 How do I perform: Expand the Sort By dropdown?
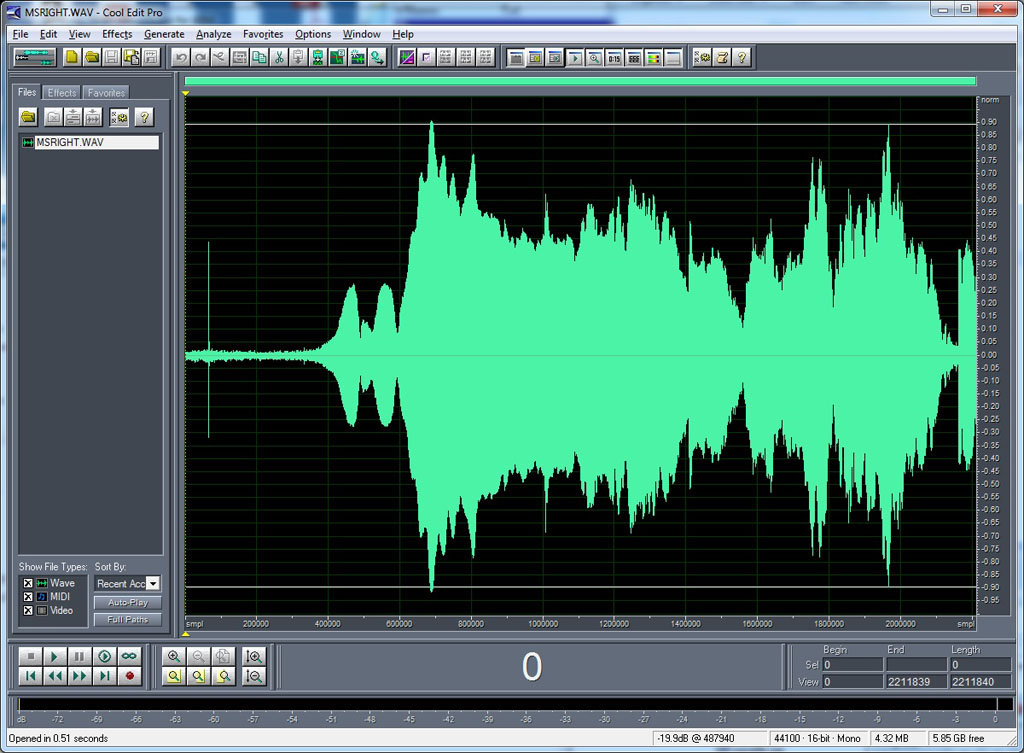coord(153,584)
